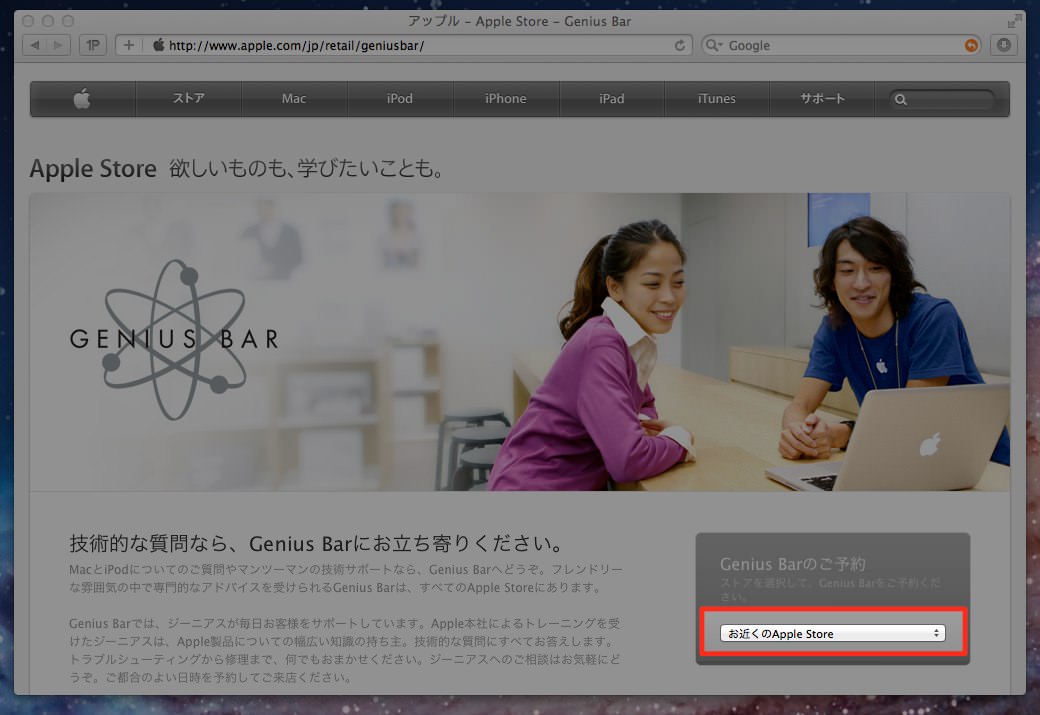Image resolution: width=1040 pixels, height=715 pixels.
Task: Click the Apple favicon in the address bar
Action: click(159, 45)
